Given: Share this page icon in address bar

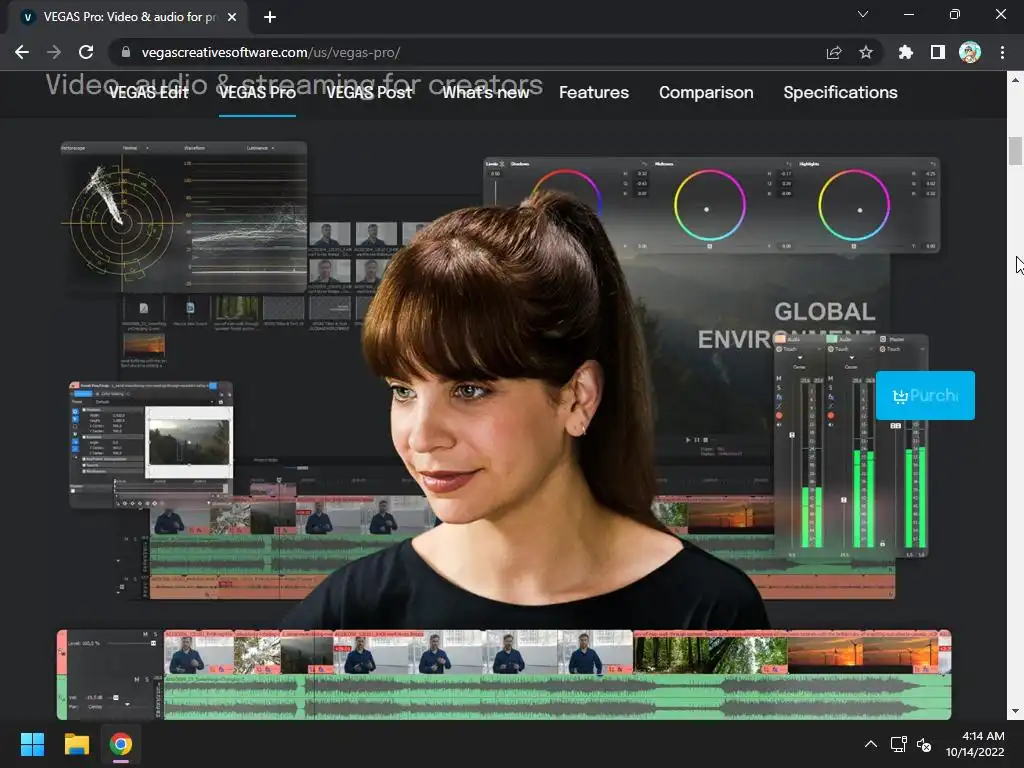Looking at the screenshot, I should point(834,52).
